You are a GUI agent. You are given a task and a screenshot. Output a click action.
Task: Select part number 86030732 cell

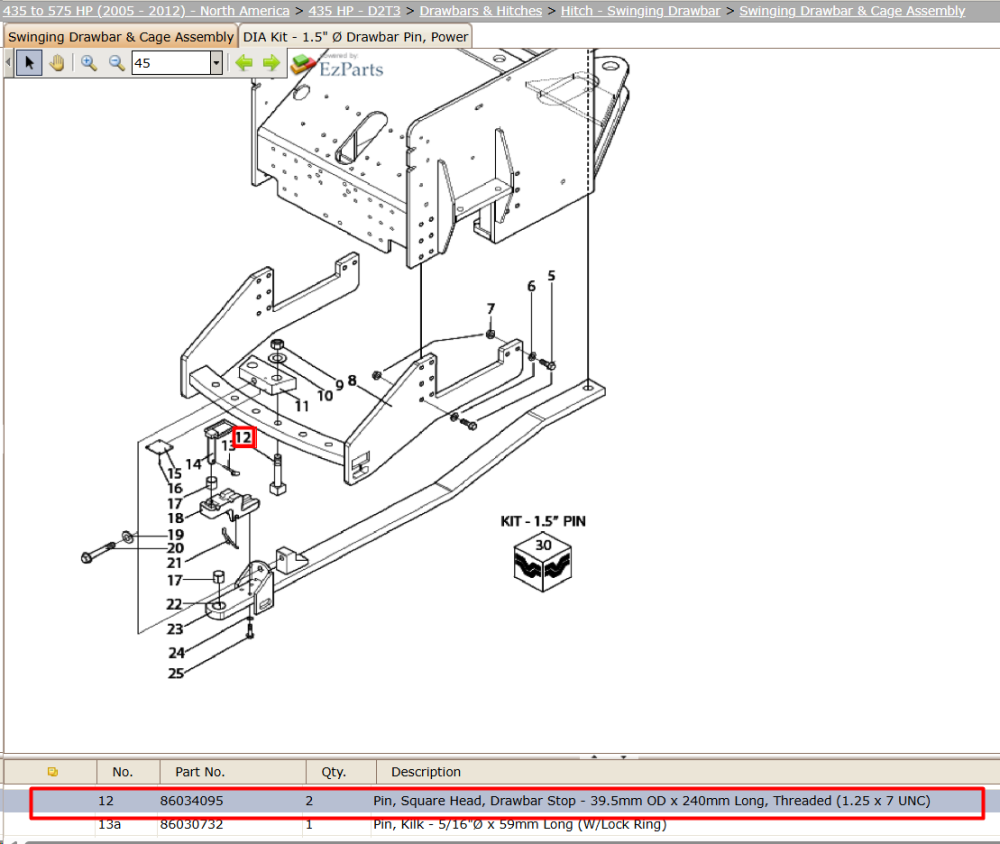tap(191, 824)
